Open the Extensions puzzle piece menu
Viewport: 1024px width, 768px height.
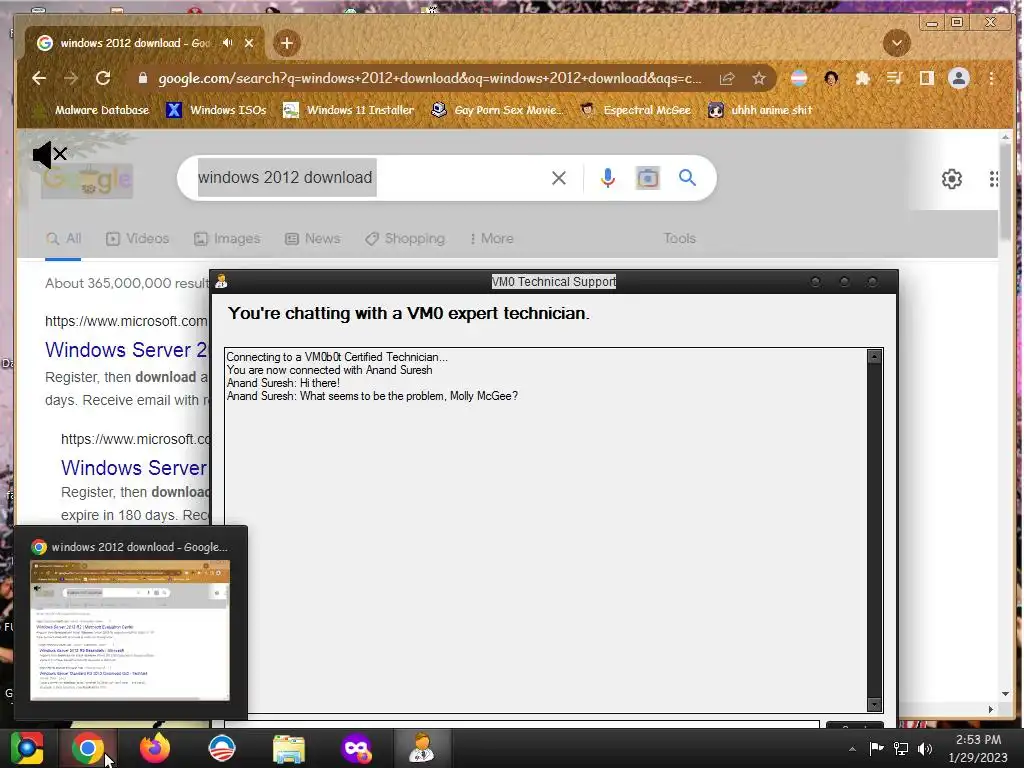click(863, 78)
